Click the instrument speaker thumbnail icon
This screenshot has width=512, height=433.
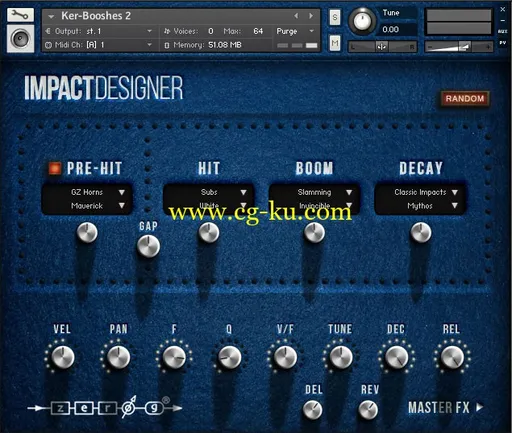tap(20, 39)
